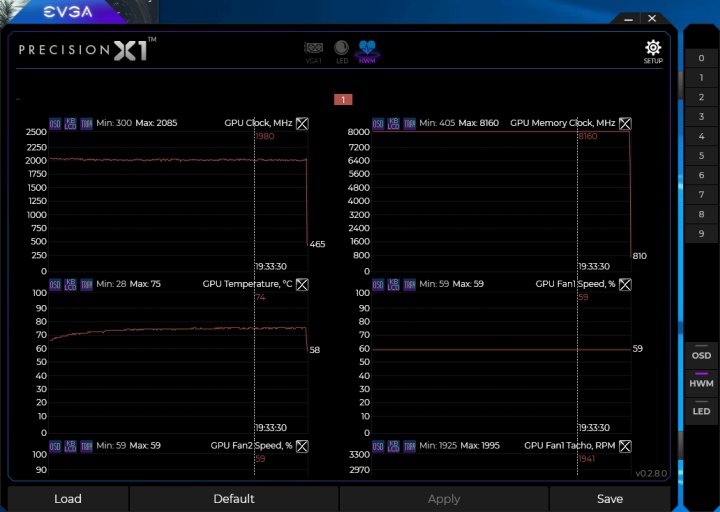This screenshot has width=720, height=512.
Task: Switch to the VGA 1 card view
Action: (314, 52)
